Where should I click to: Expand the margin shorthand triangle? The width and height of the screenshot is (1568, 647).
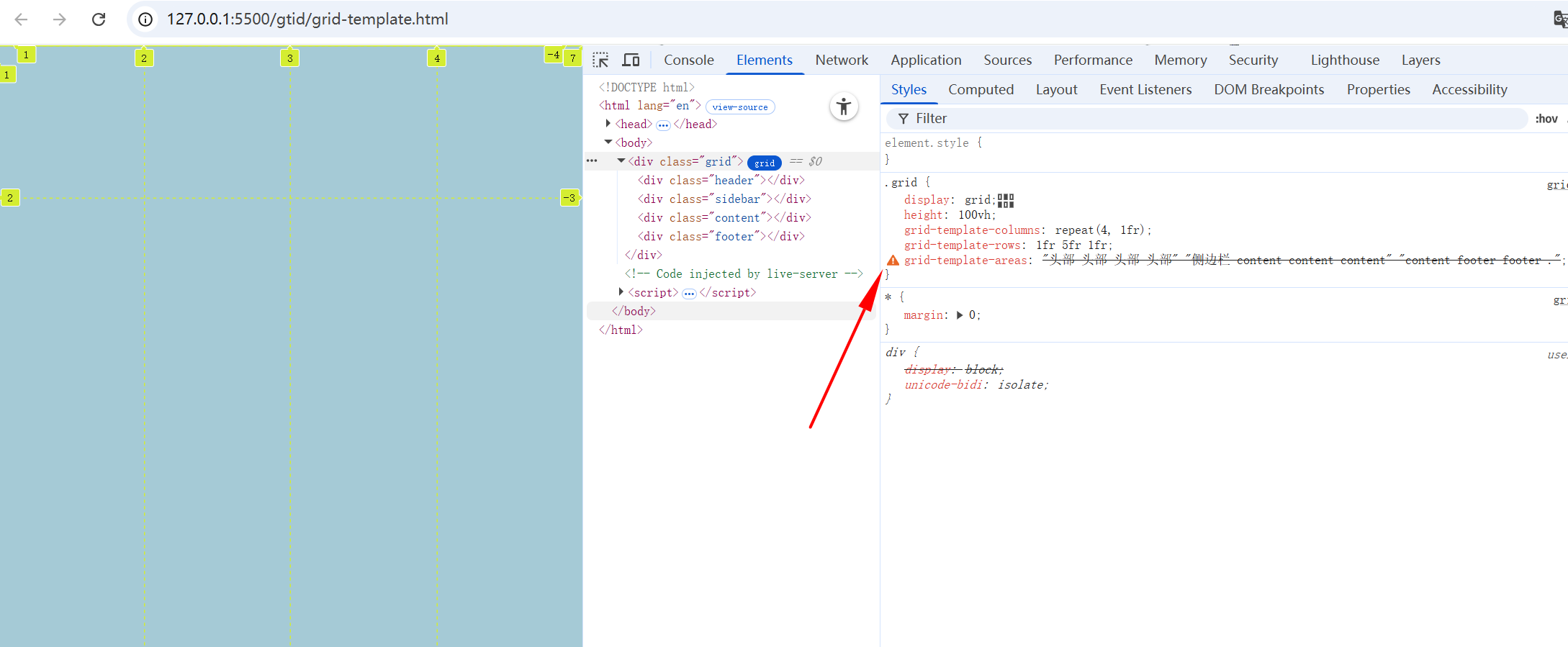click(960, 315)
